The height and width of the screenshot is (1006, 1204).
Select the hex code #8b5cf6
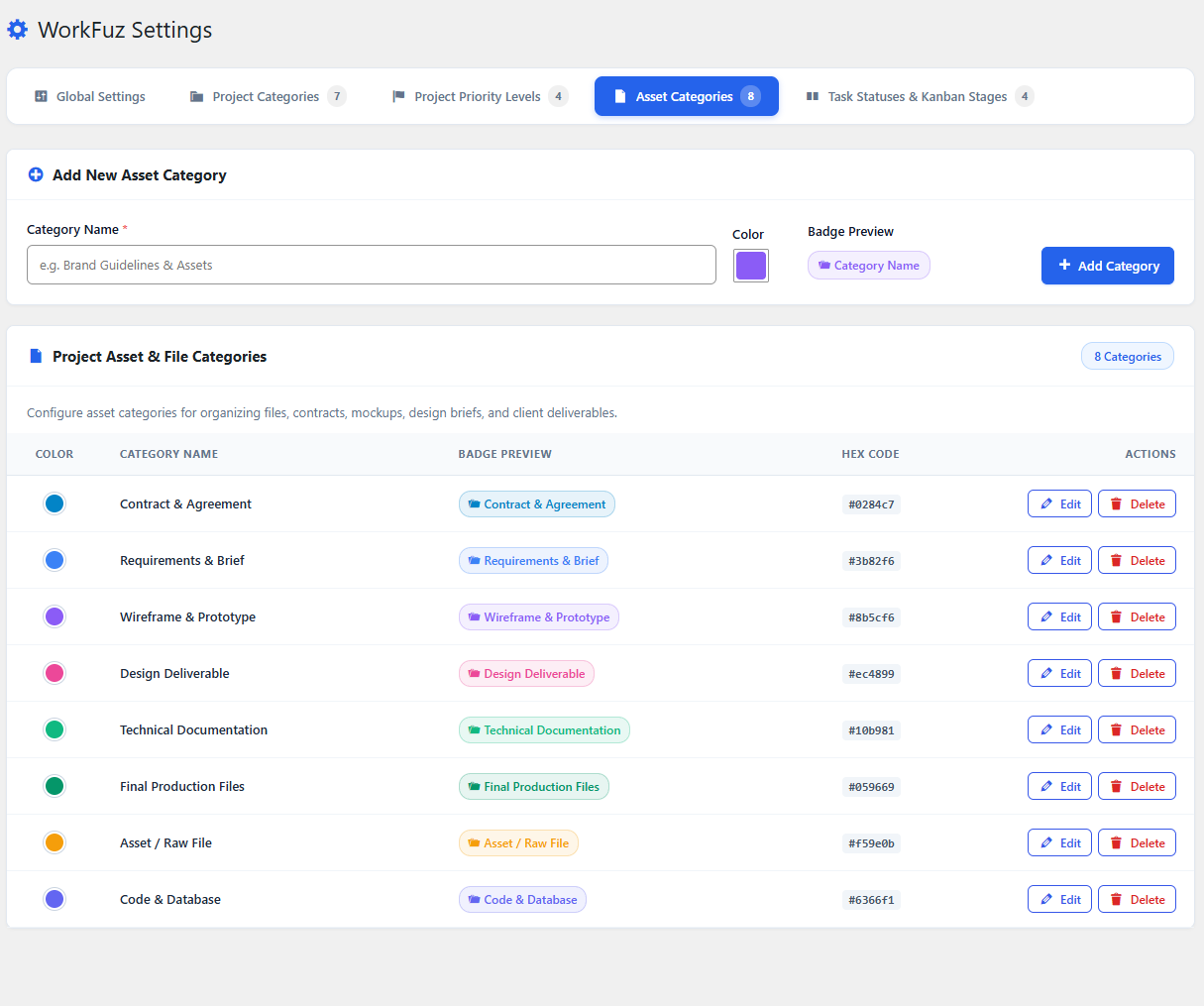tap(871, 617)
